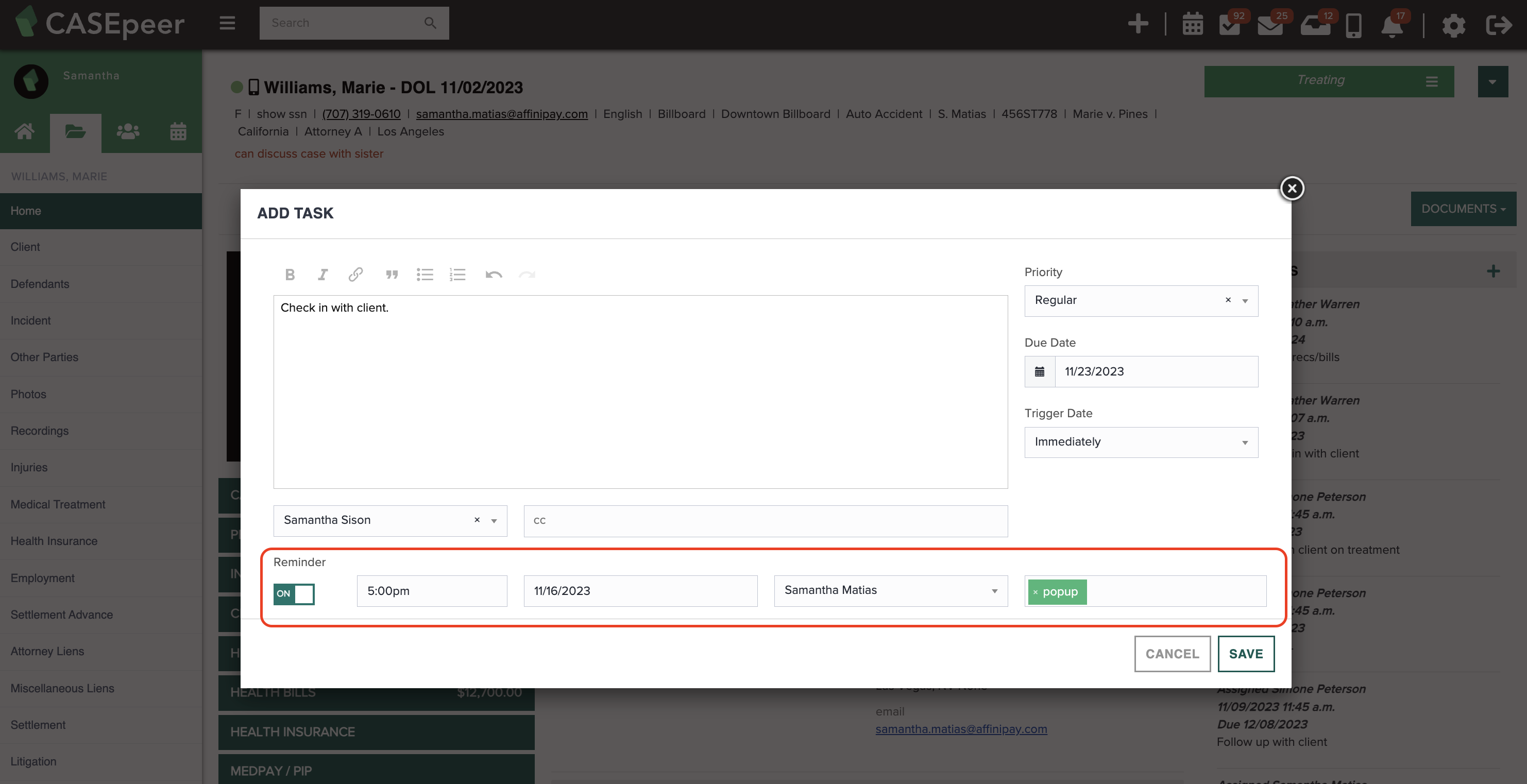The height and width of the screenshot is (784, 1527).
Task: Remove the popup reminder tag
Action: point(1036,592)
